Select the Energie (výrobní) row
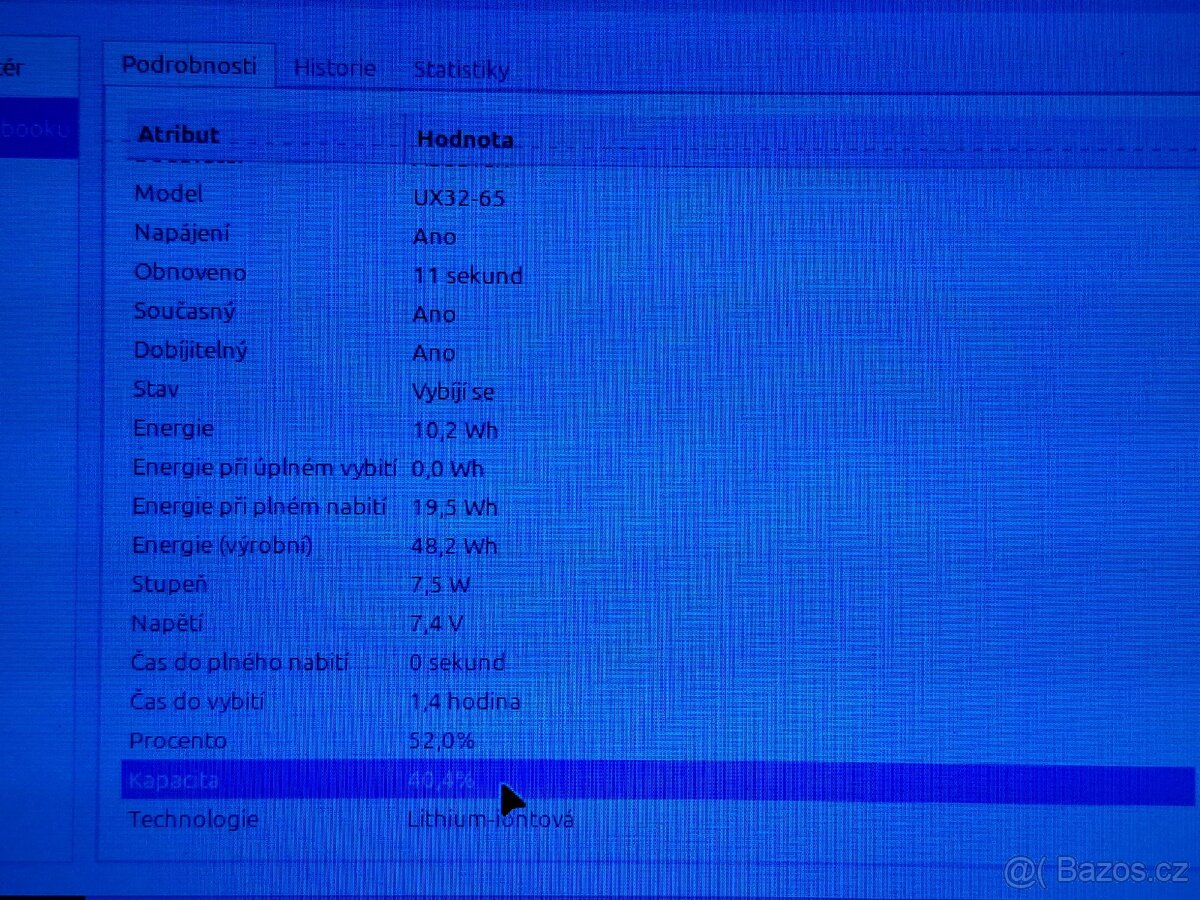 222,545
